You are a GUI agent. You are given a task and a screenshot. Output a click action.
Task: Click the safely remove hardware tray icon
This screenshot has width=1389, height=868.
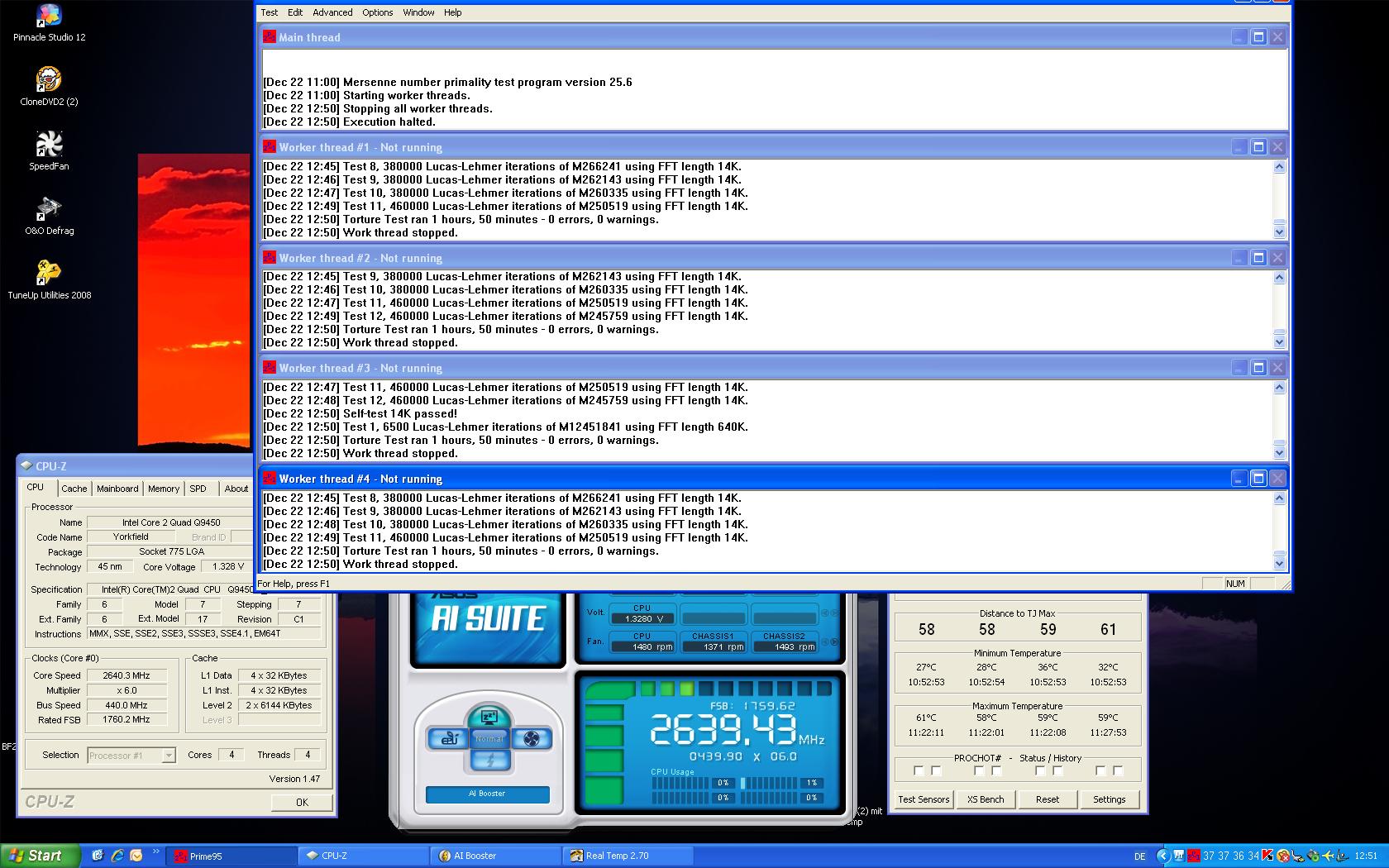[1314, 856]
